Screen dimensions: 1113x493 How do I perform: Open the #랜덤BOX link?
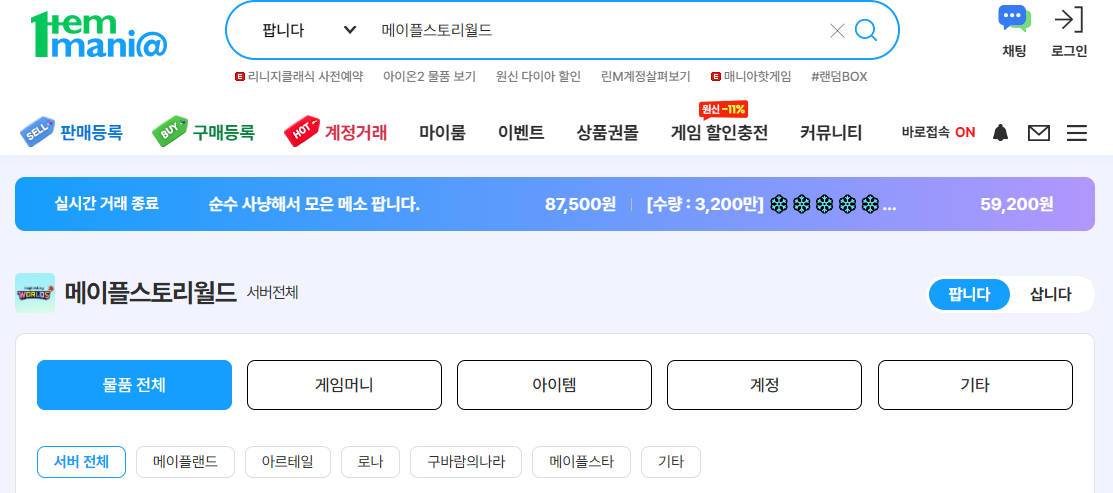[839, 77]
